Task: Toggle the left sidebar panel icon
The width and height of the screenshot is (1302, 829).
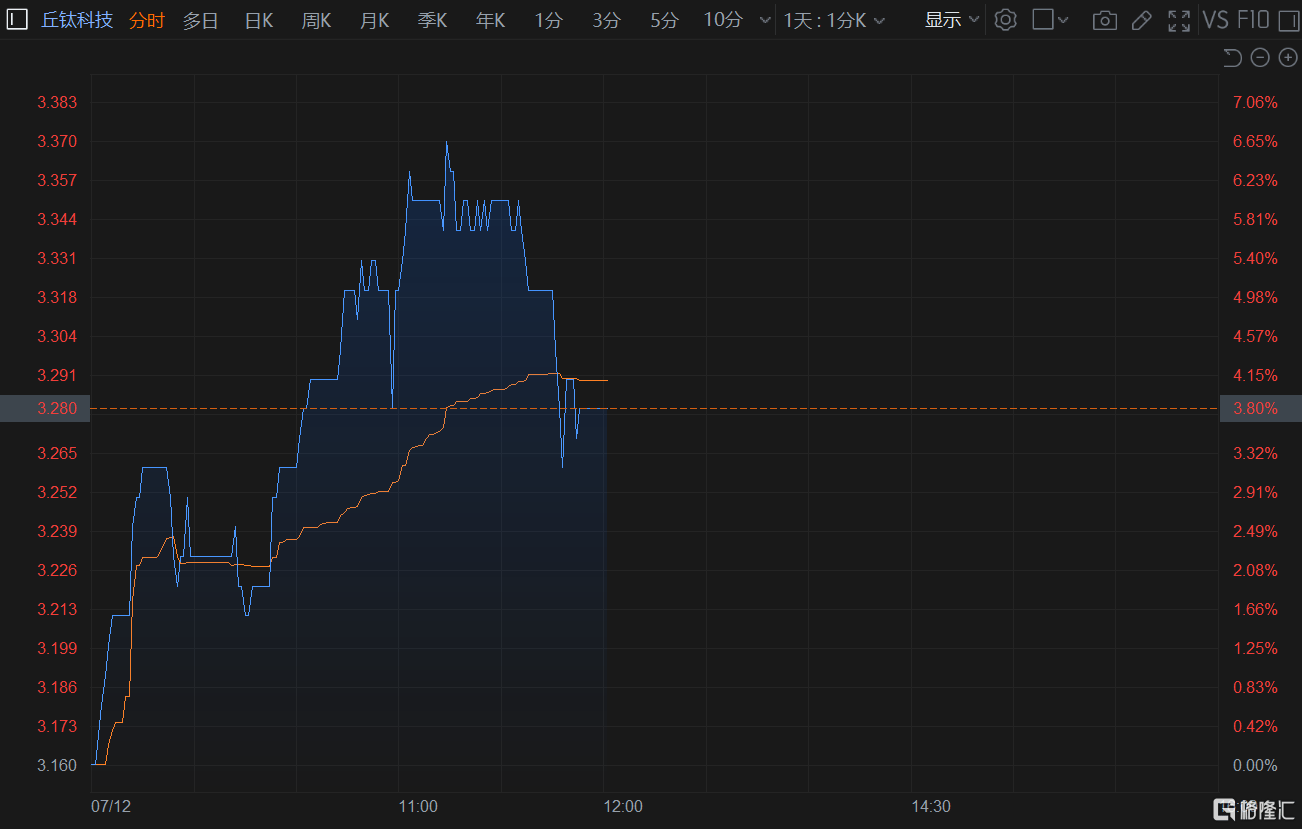Action: pyautogui.click(x=17, y=19)
